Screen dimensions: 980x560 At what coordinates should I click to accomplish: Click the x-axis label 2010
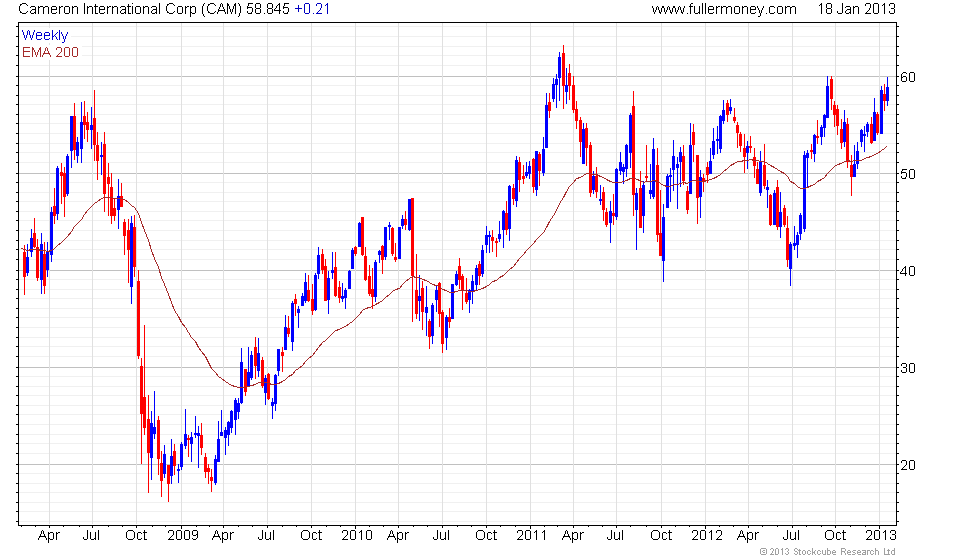(x=357, y=535)
